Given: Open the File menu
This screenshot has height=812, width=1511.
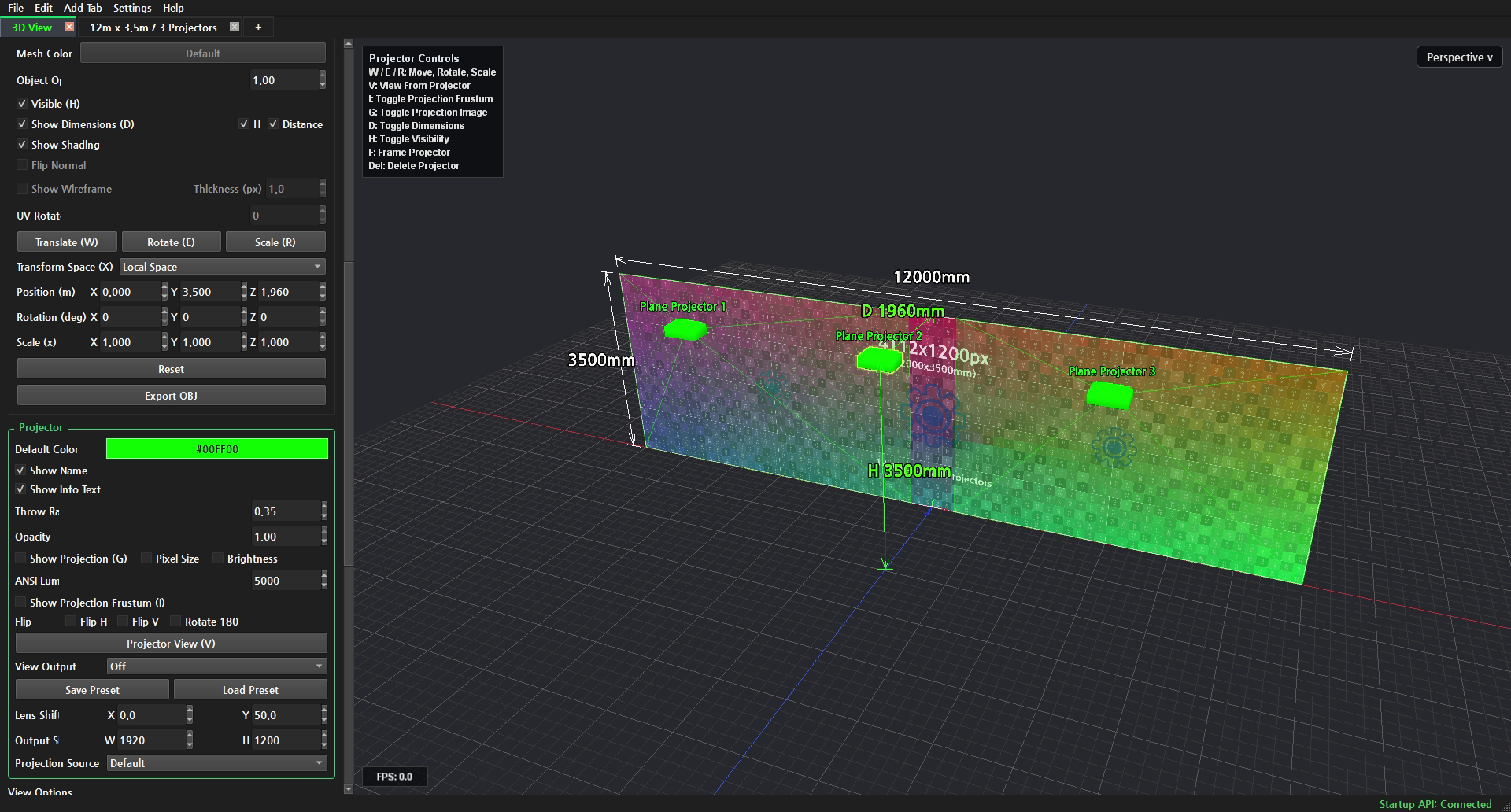Looking at the screenshot, I should pos(16,8).
